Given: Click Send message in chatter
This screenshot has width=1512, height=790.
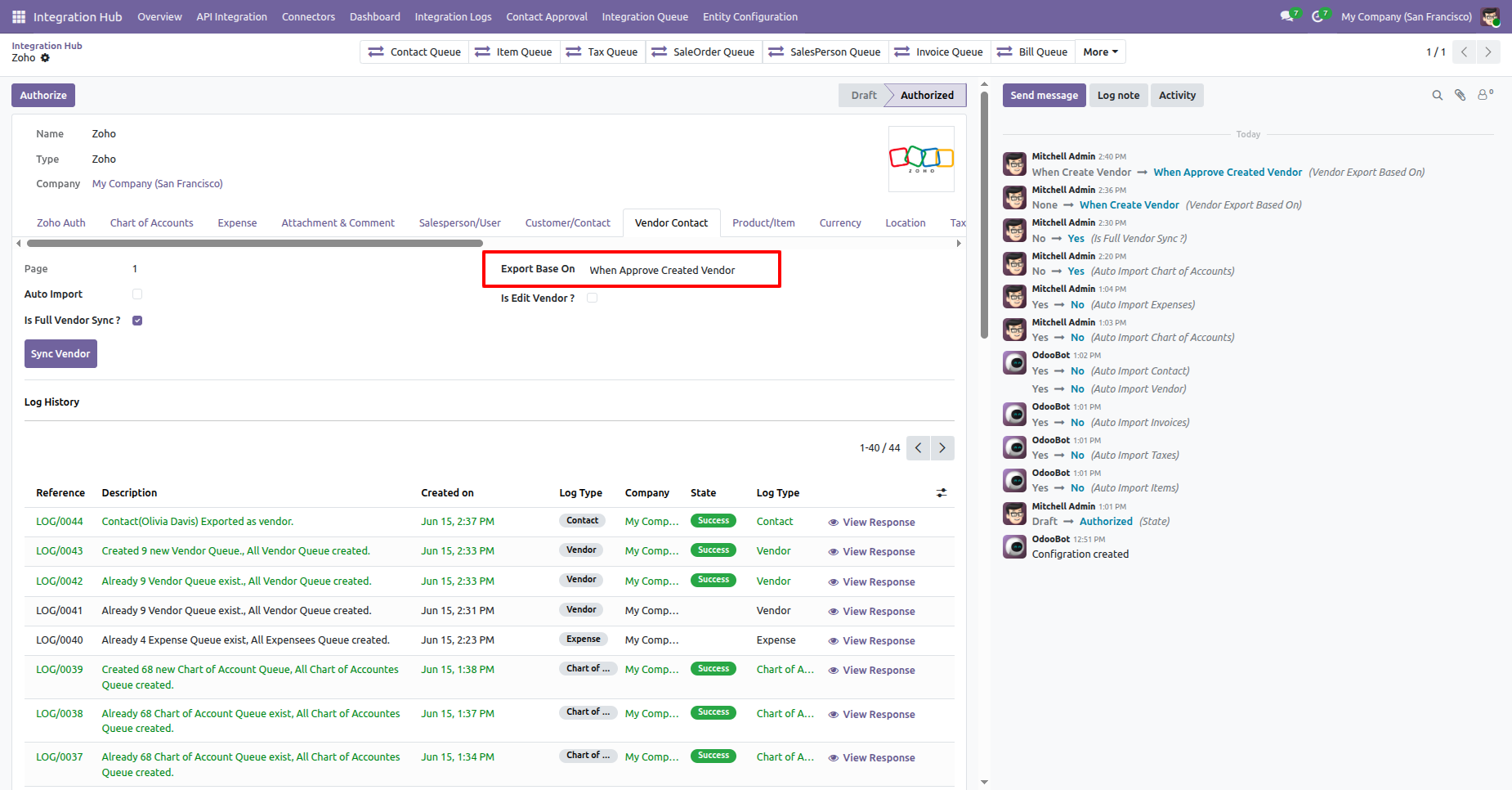Looking at the screenshot, I should (1045, 96).
